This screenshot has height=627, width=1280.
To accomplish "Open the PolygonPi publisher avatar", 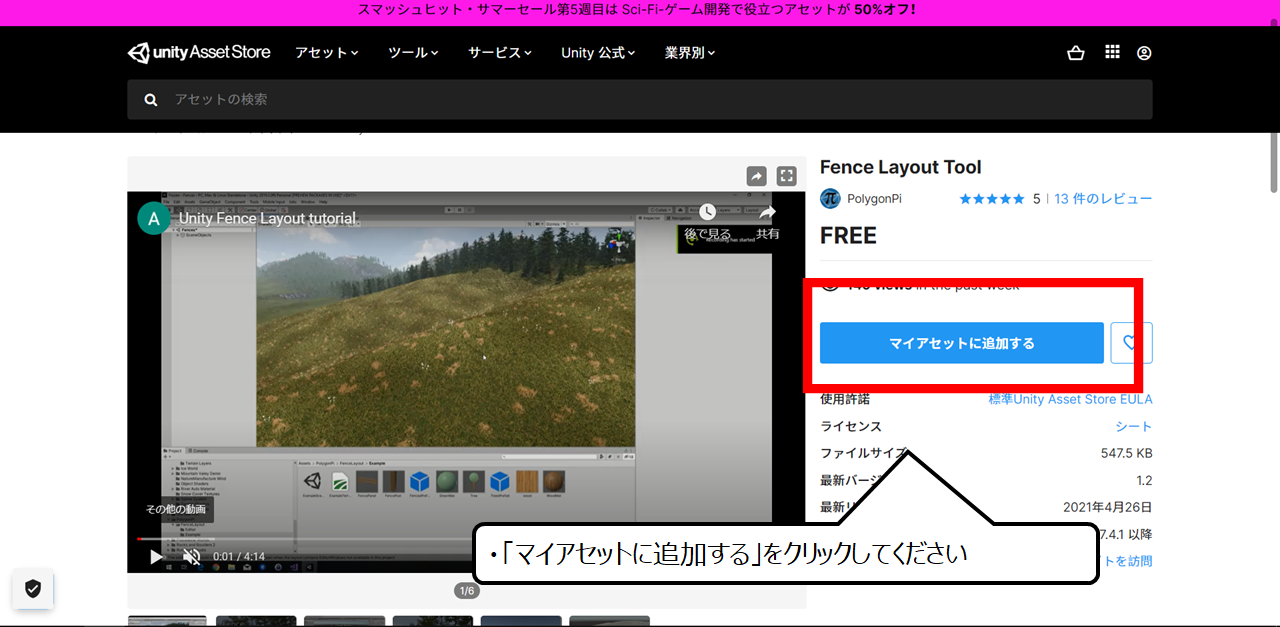I will click(830, 199).
